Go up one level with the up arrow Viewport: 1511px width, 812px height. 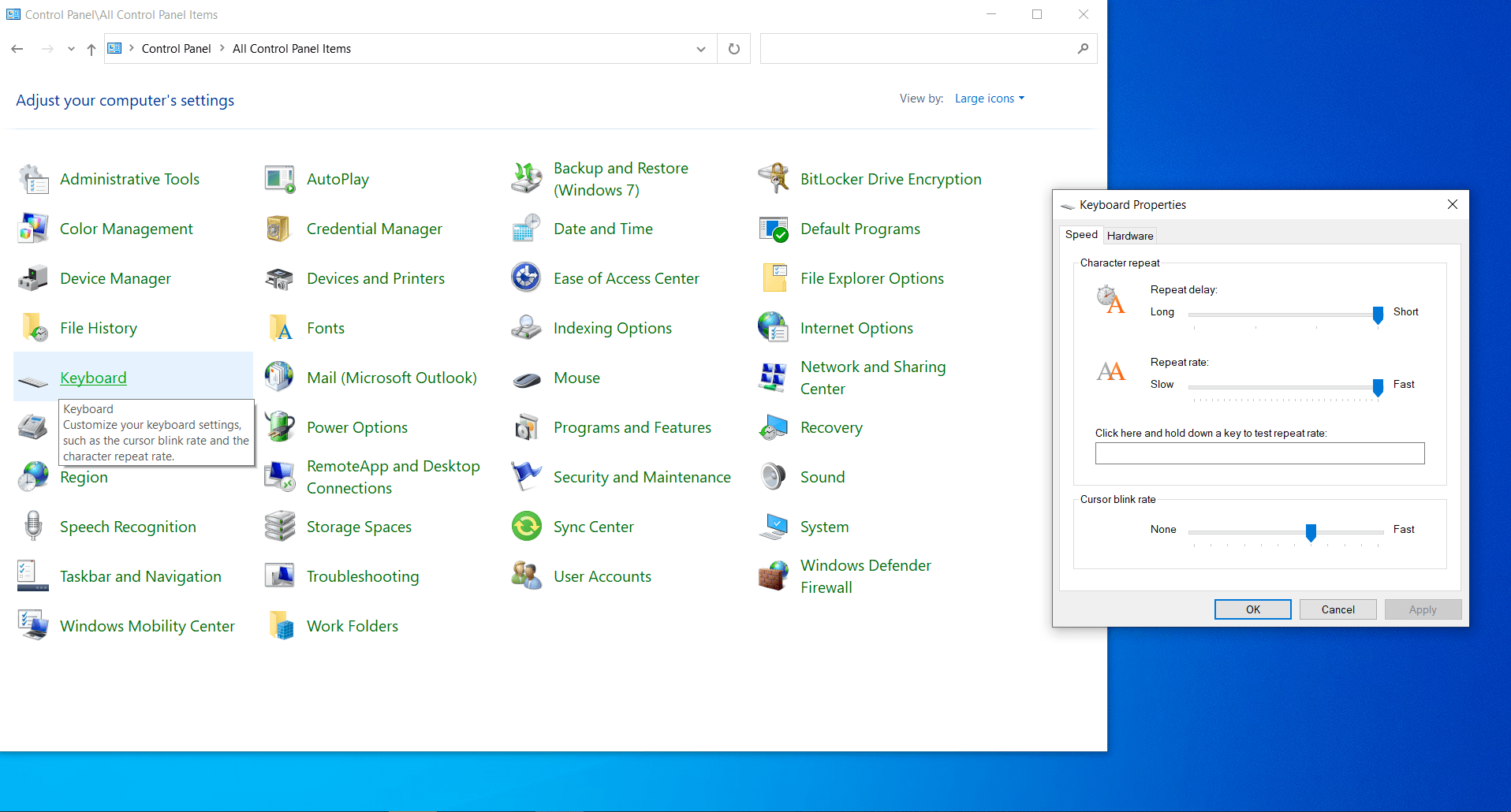[91, 49]
